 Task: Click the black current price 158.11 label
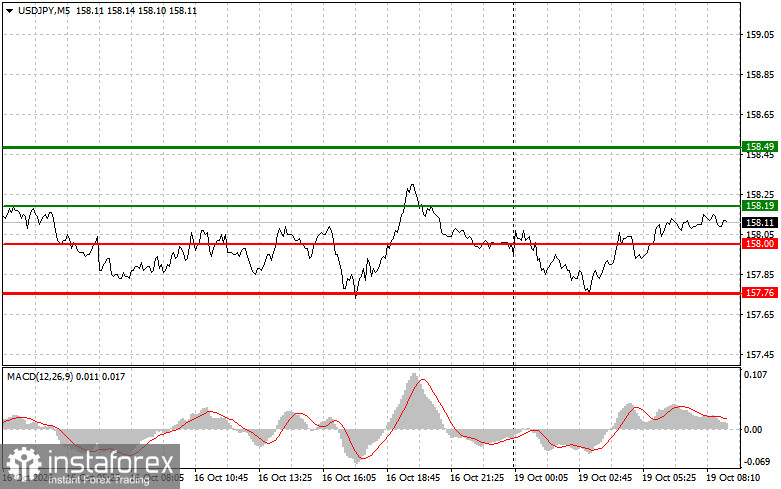click(x=760, y=223)
